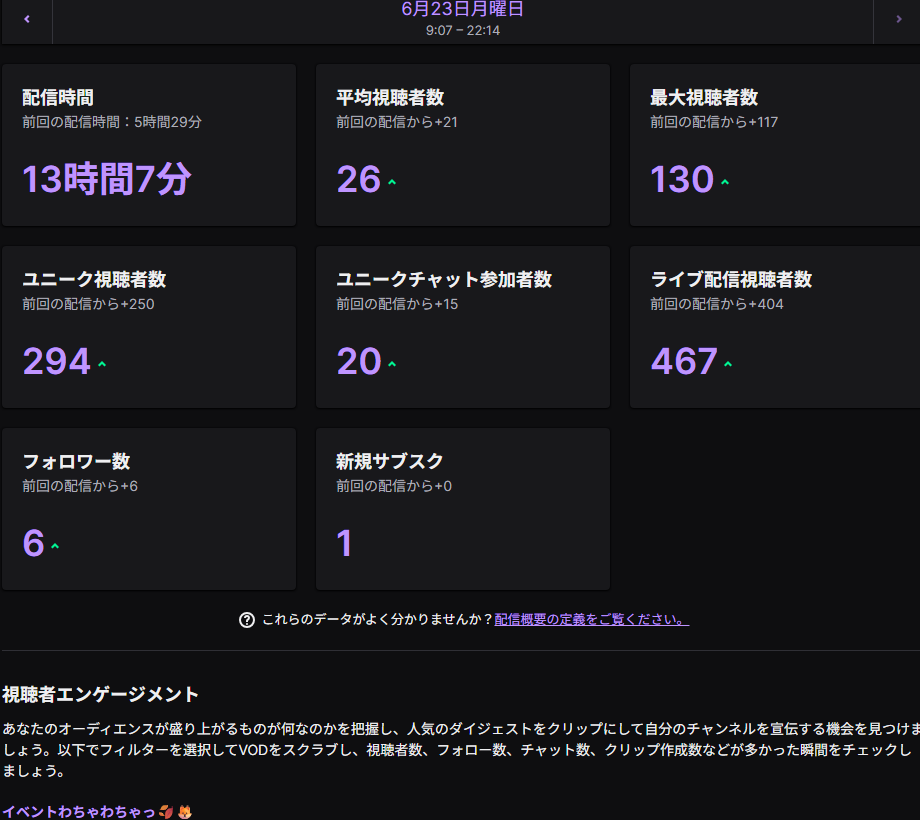Click the ライブ配信視聴者数 card title

pos(730,279)
